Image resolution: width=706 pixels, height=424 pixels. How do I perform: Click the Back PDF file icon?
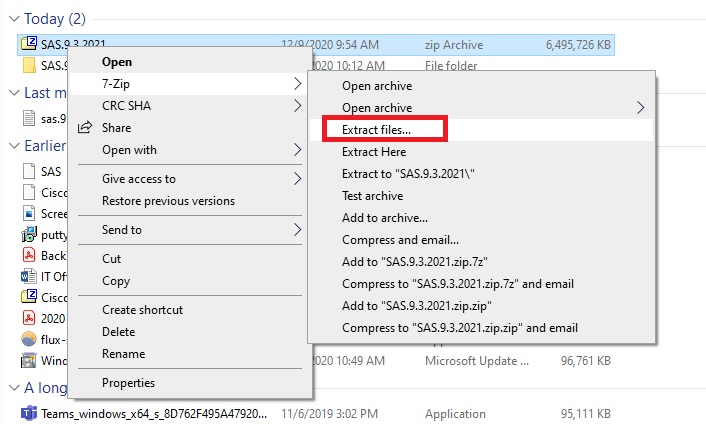click(x=29, y=255)
